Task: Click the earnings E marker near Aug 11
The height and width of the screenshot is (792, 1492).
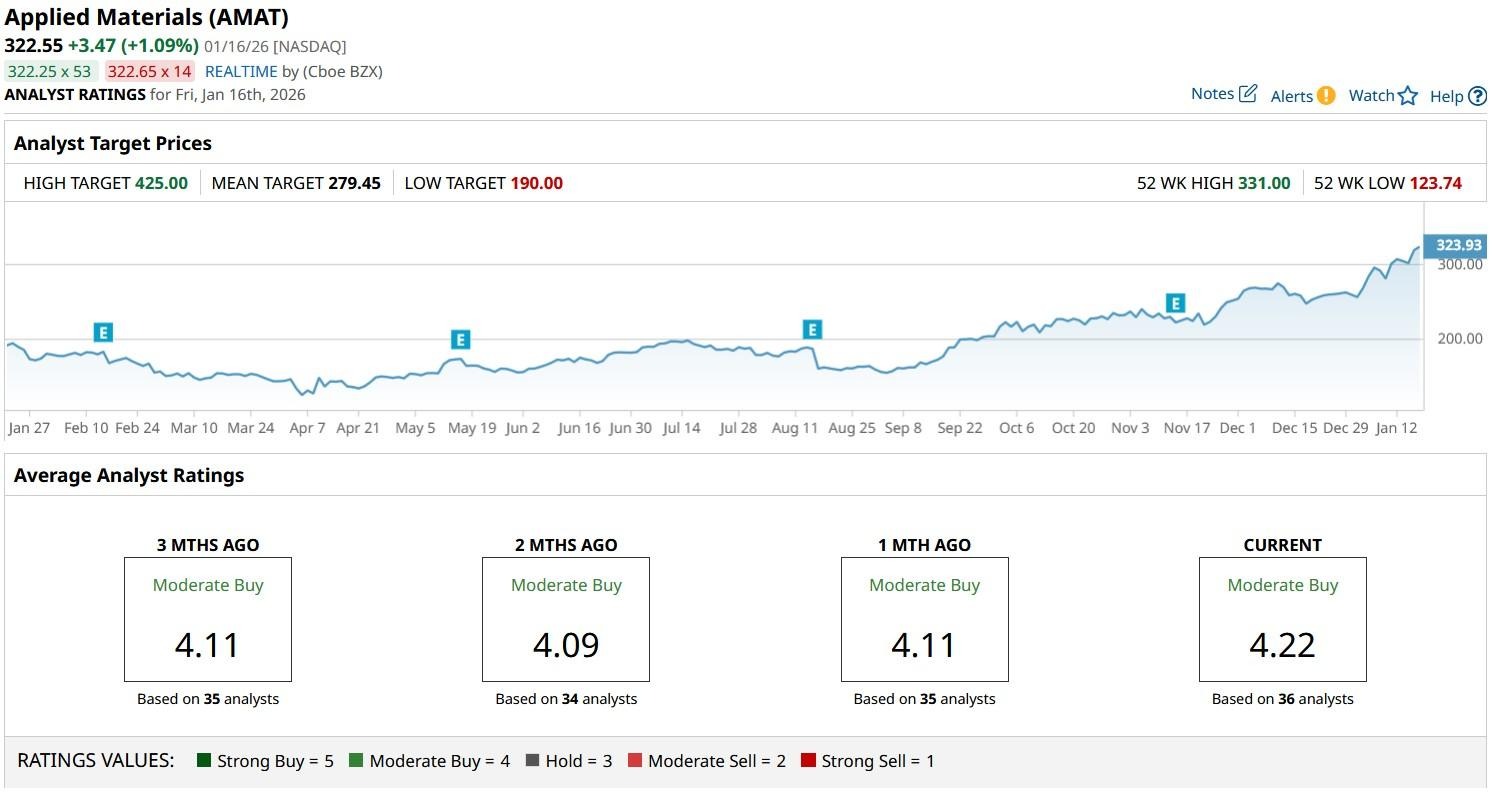Action: pyautogui.click(x=812, y=330)
